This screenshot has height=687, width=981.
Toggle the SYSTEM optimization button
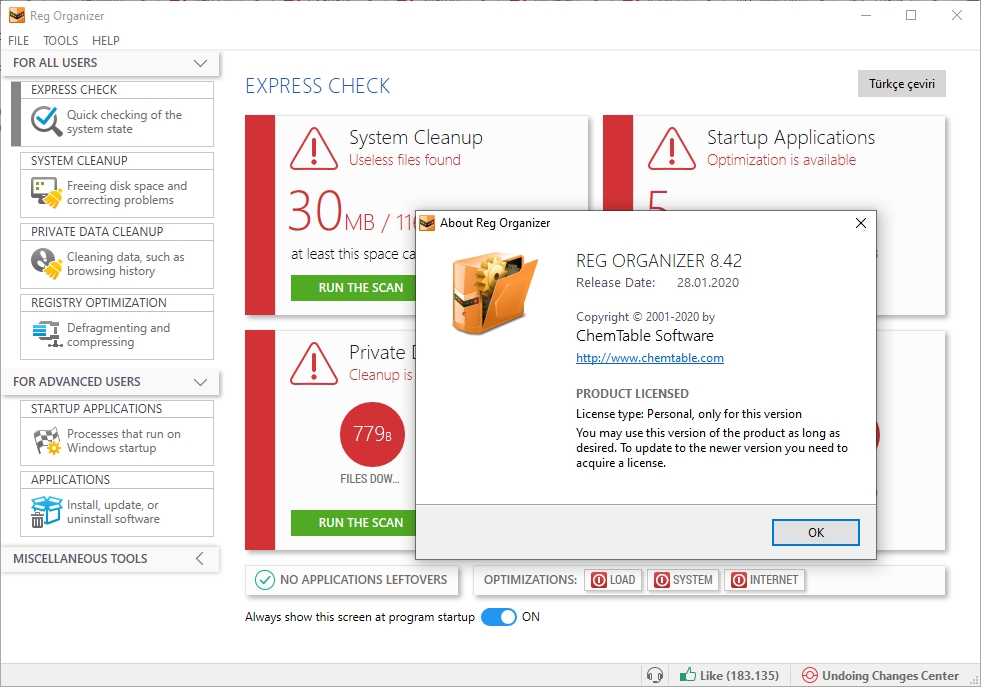683,580
